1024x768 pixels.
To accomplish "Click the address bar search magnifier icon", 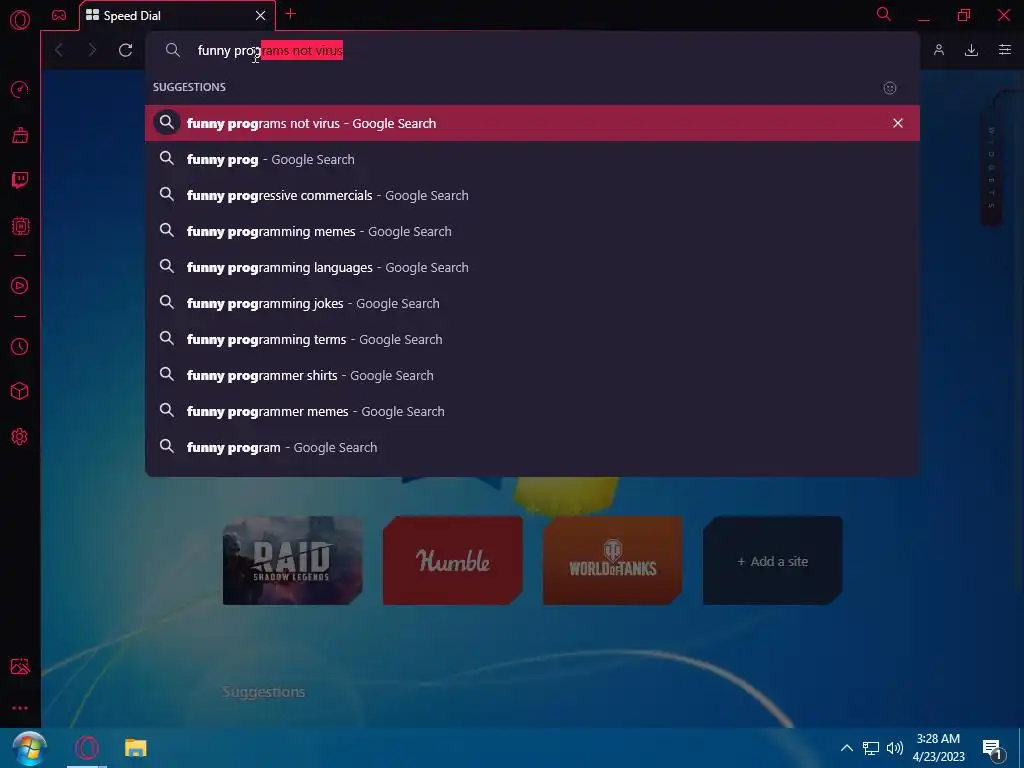I will coord(172,50).
